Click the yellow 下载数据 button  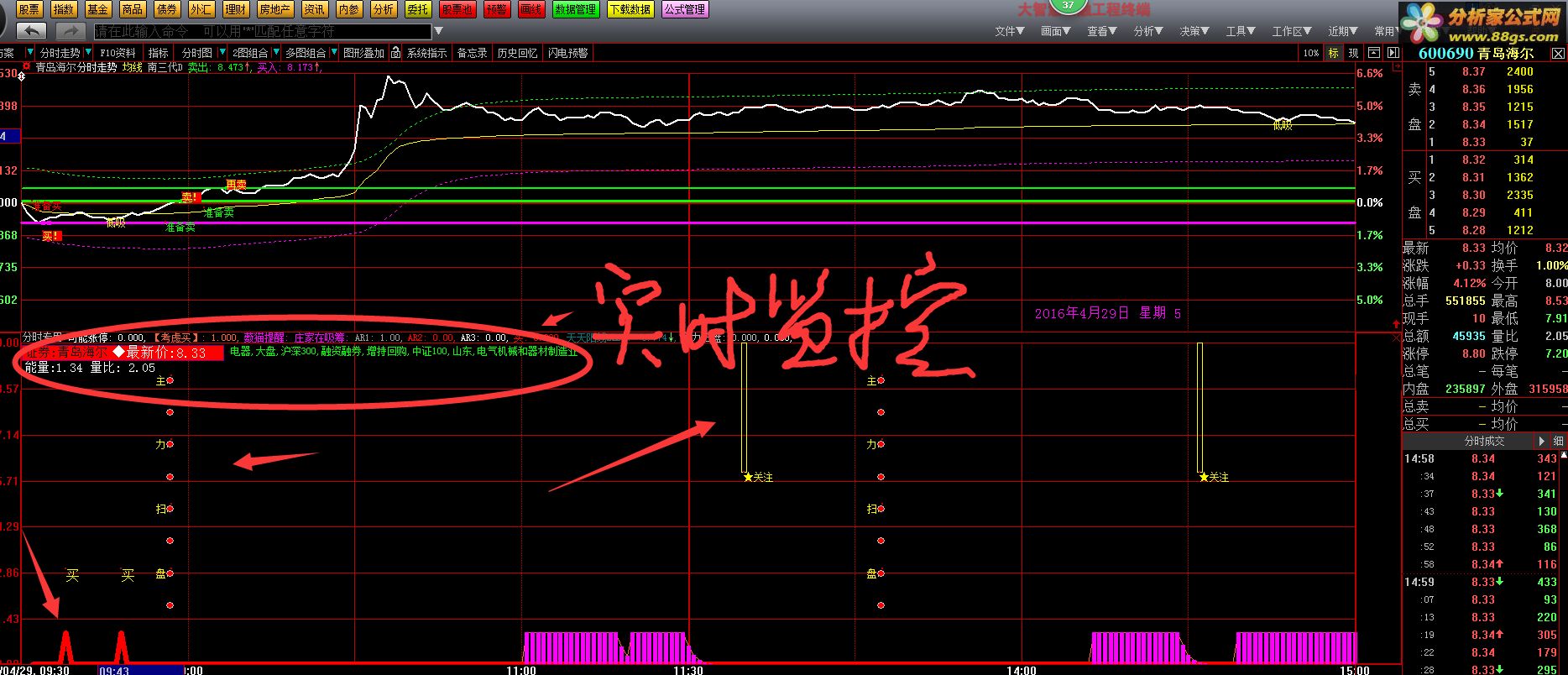pos(631,9)
